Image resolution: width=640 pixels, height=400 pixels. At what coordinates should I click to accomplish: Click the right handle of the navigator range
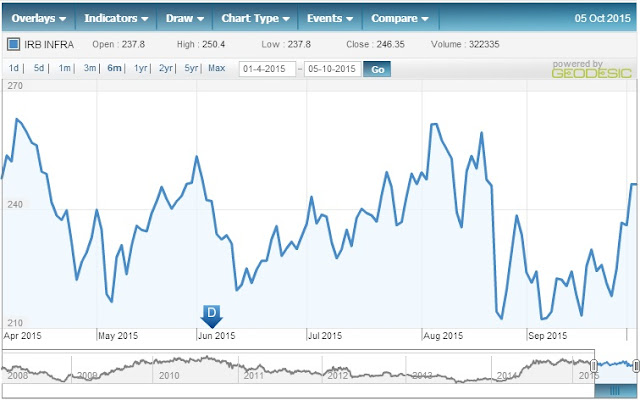point(636,366)
